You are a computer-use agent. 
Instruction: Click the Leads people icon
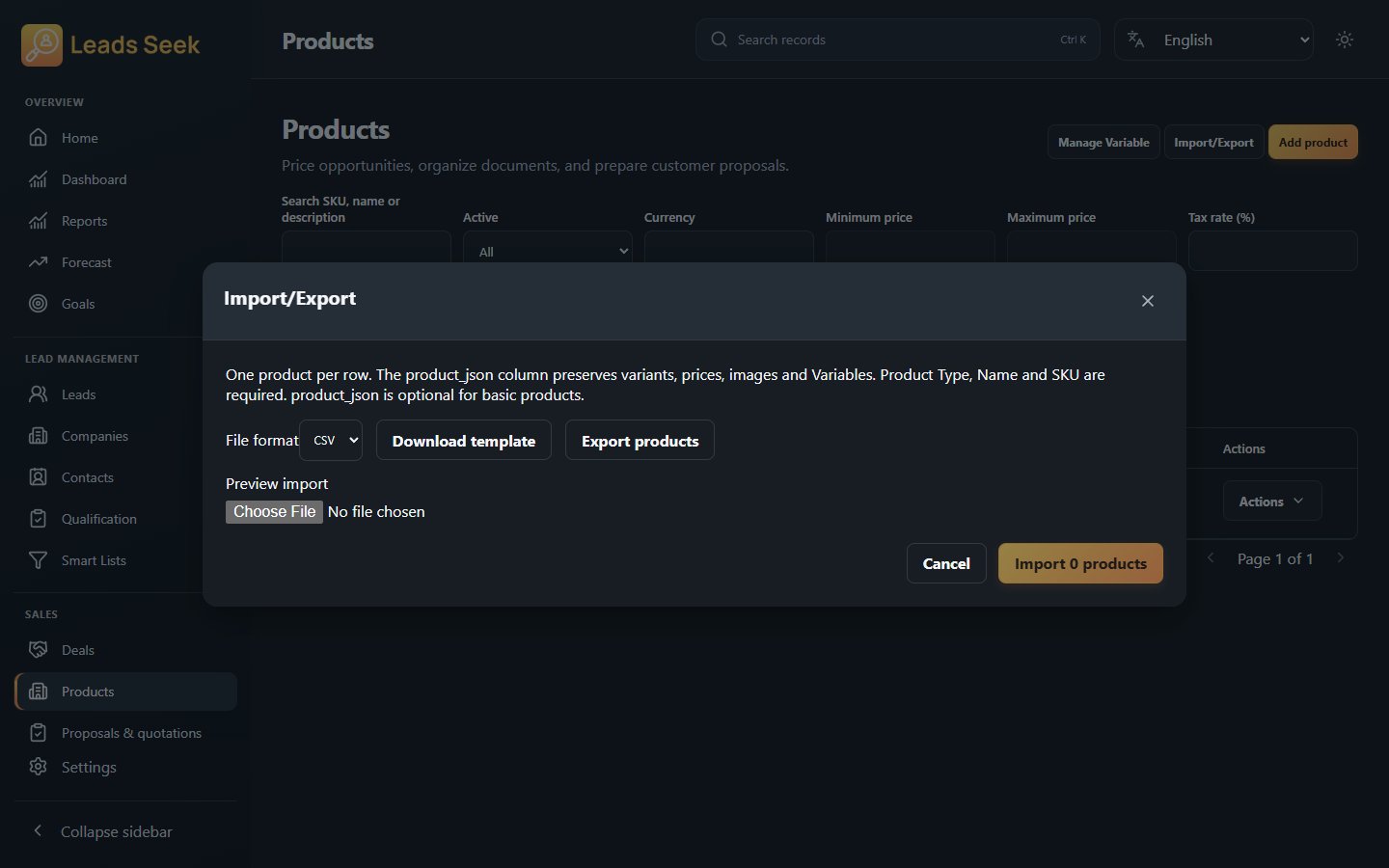click(x=38, y=394)
